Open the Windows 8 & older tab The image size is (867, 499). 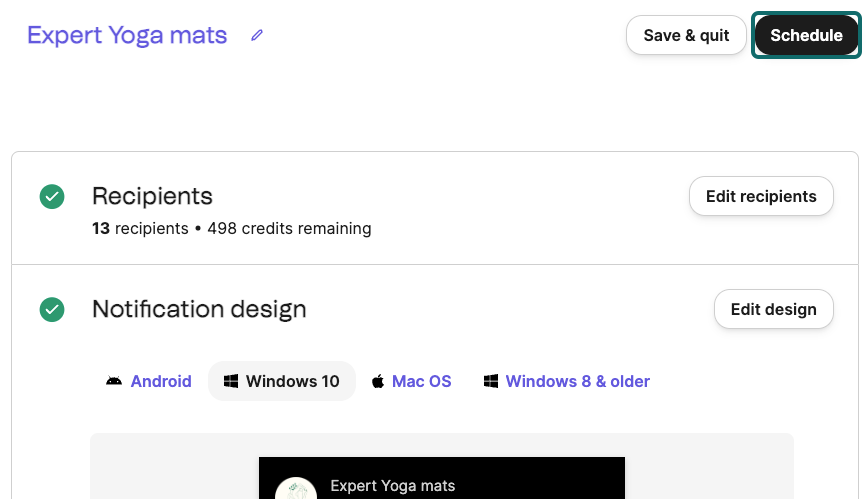point(577,381)
